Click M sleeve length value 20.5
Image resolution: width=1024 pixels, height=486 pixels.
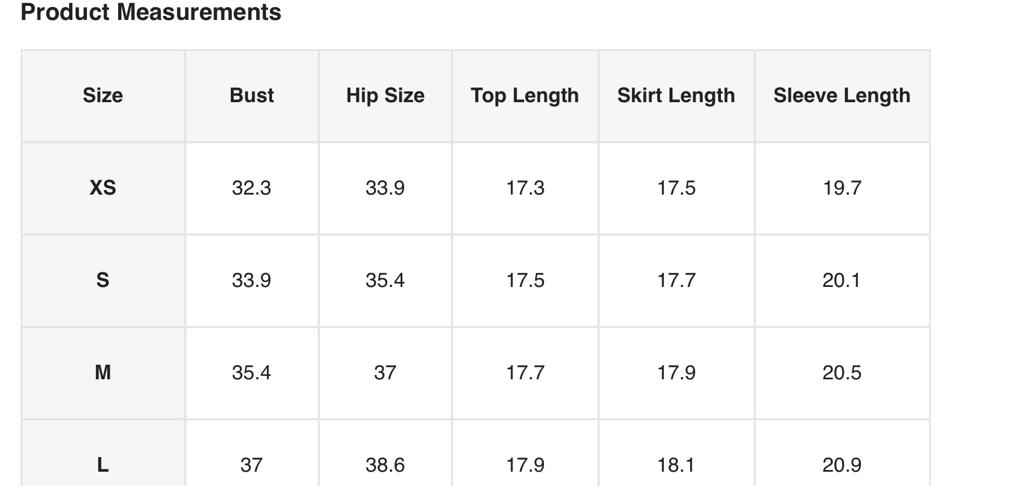click(x=842, y=373)
